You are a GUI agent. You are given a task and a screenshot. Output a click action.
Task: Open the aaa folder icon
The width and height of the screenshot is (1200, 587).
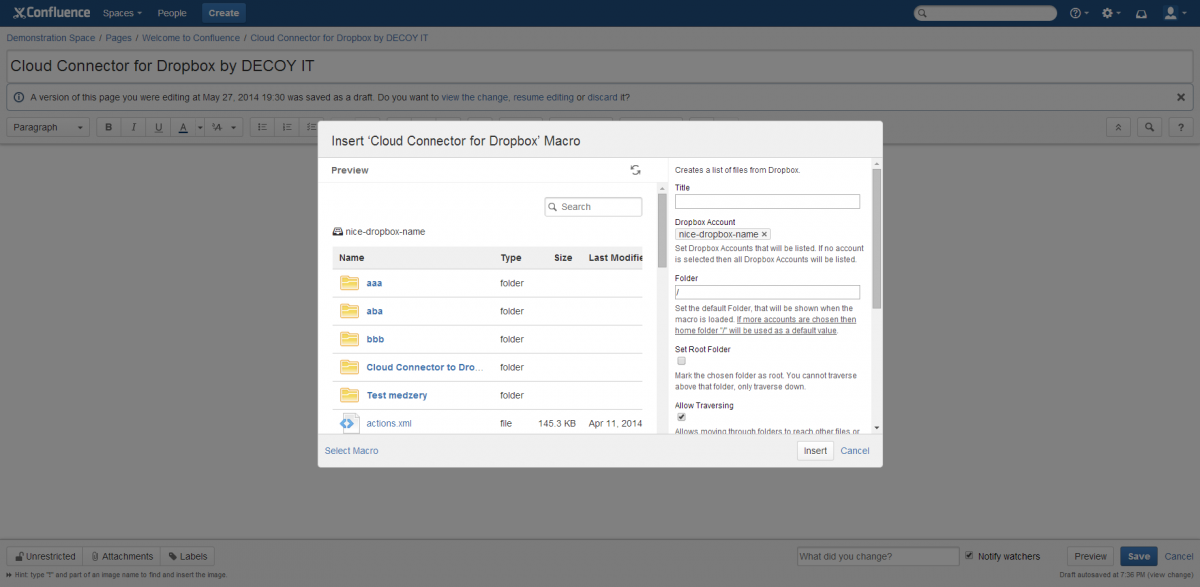349,283
